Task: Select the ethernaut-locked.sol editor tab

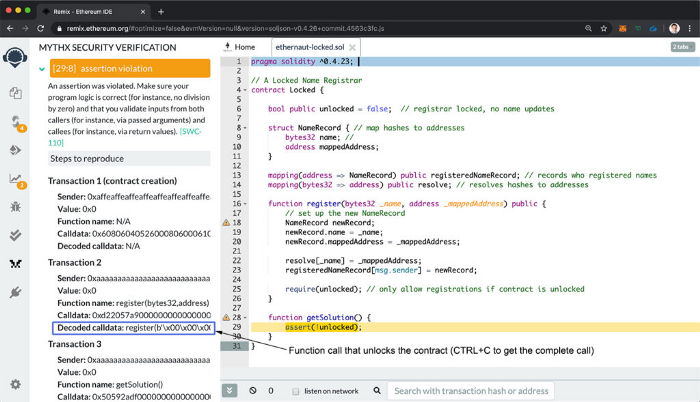Action: pyautogui.click(x=310, y=47)
